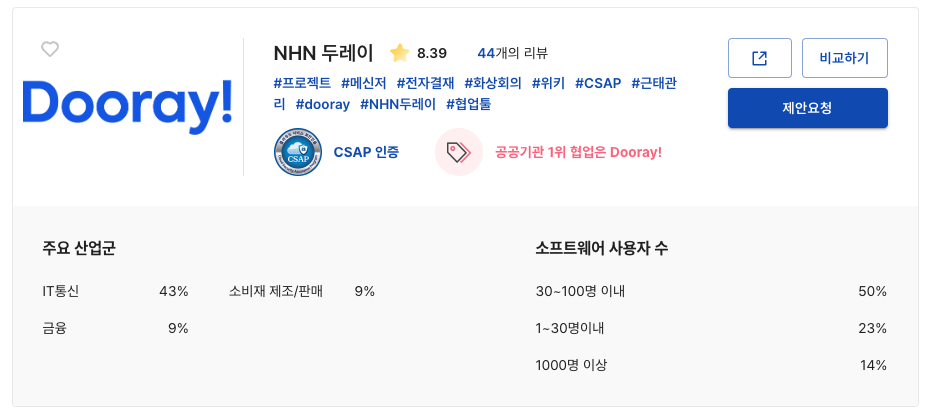The height and width of the screenshot is (416, 926).
Task: Click the #dooray tag
Action: [x=322, y=104]
